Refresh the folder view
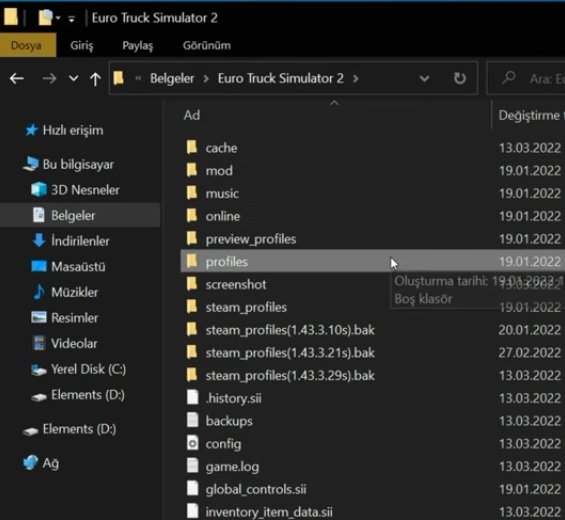 459,78
